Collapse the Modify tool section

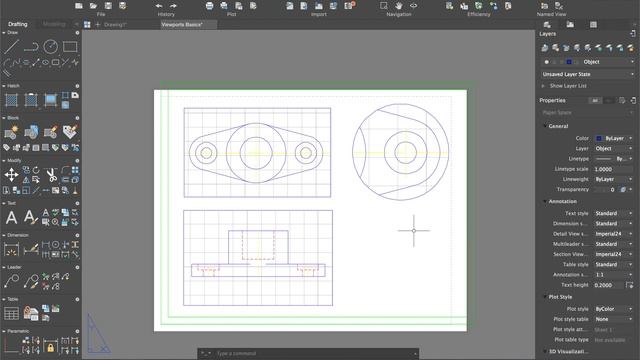(4, 160)
